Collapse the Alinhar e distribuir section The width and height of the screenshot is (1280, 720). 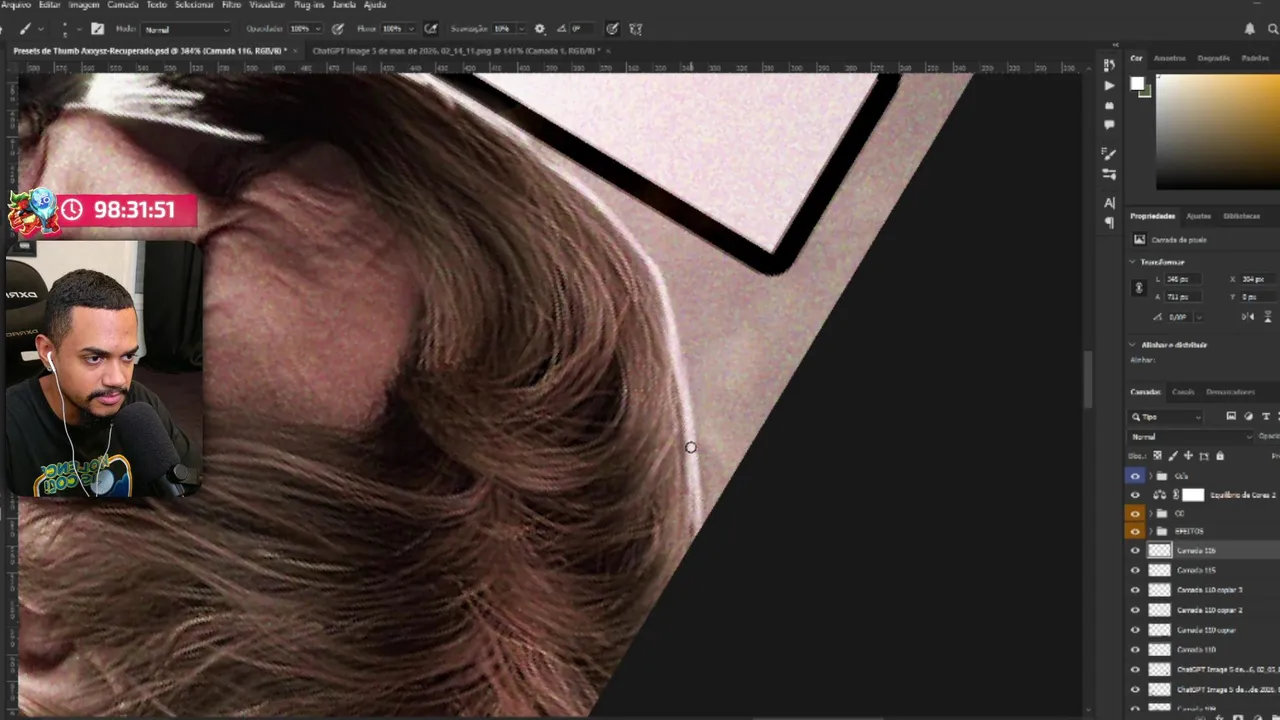pyautogui.click(x=1133, y=345)
